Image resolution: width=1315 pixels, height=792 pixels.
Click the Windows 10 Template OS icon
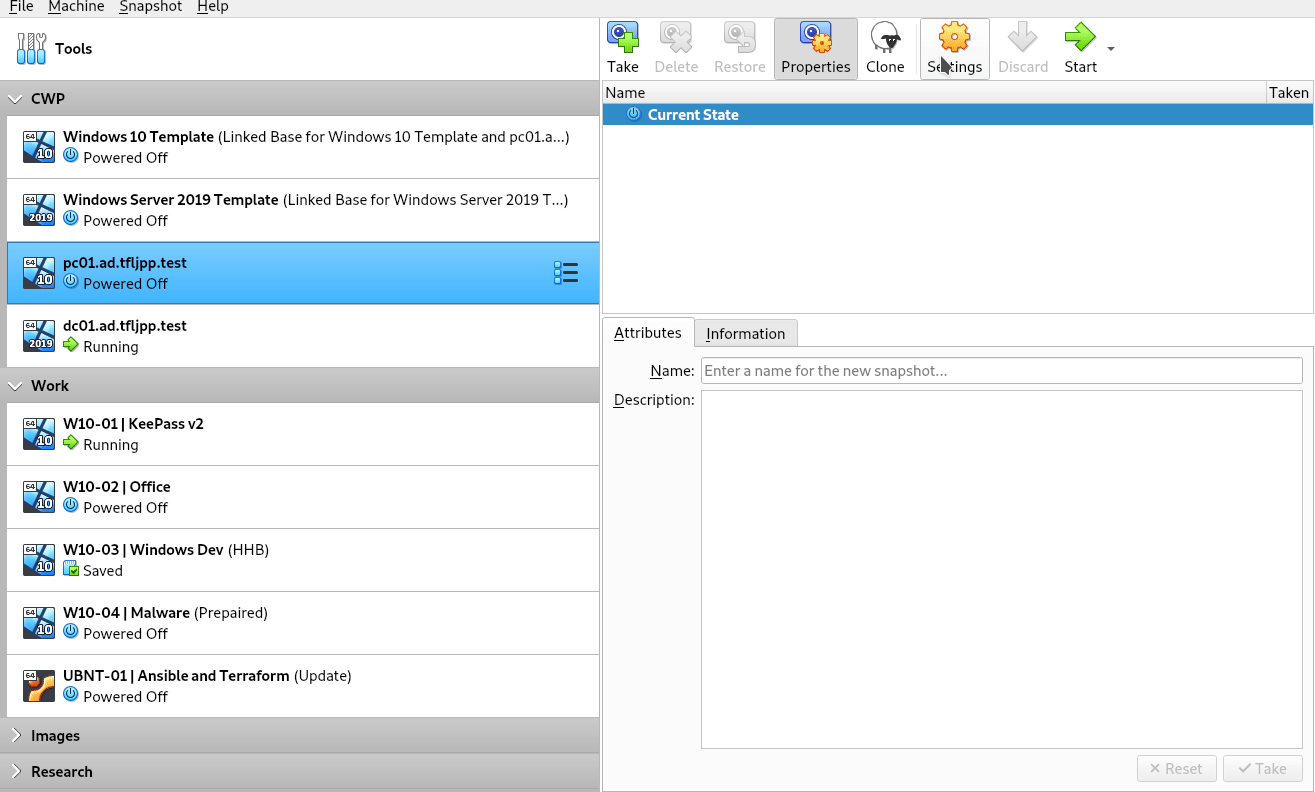39,147
